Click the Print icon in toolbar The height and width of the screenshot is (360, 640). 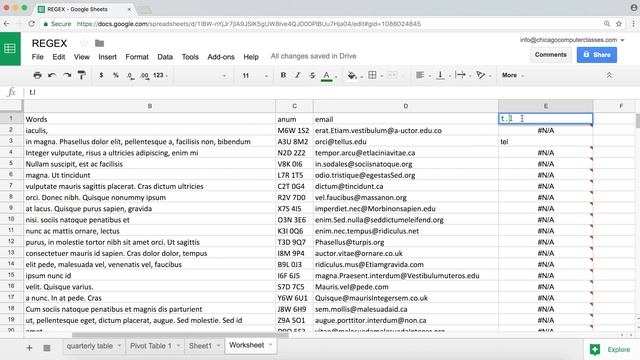click(37, 75)
